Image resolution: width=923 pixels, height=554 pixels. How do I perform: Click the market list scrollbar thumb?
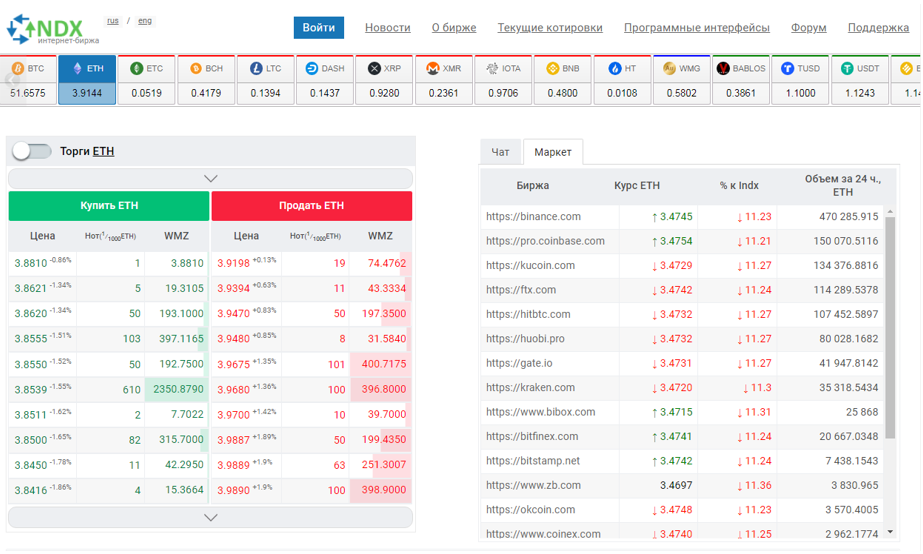click(x=890, y=327)
